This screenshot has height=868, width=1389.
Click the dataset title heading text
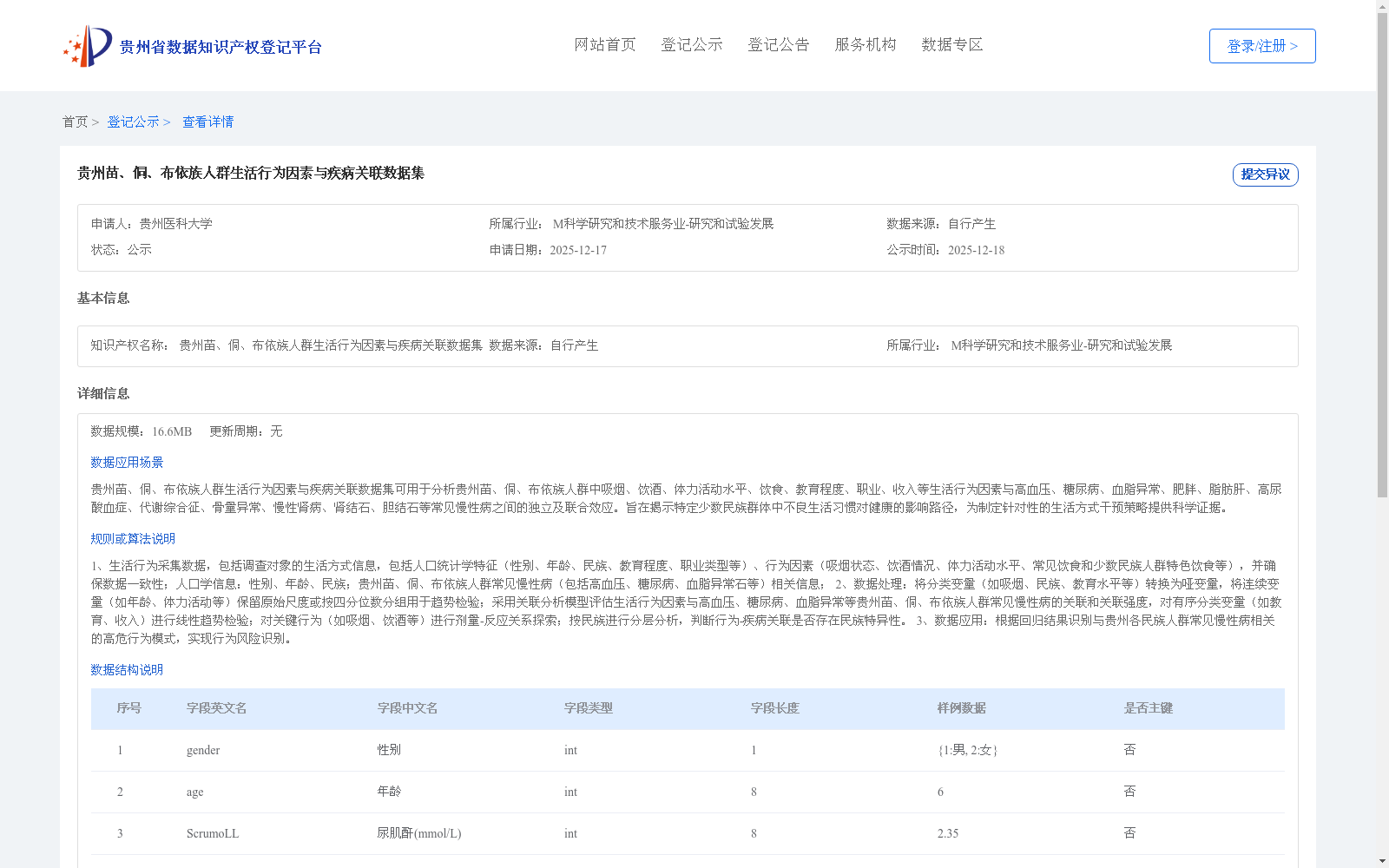[x=251, y=173]
